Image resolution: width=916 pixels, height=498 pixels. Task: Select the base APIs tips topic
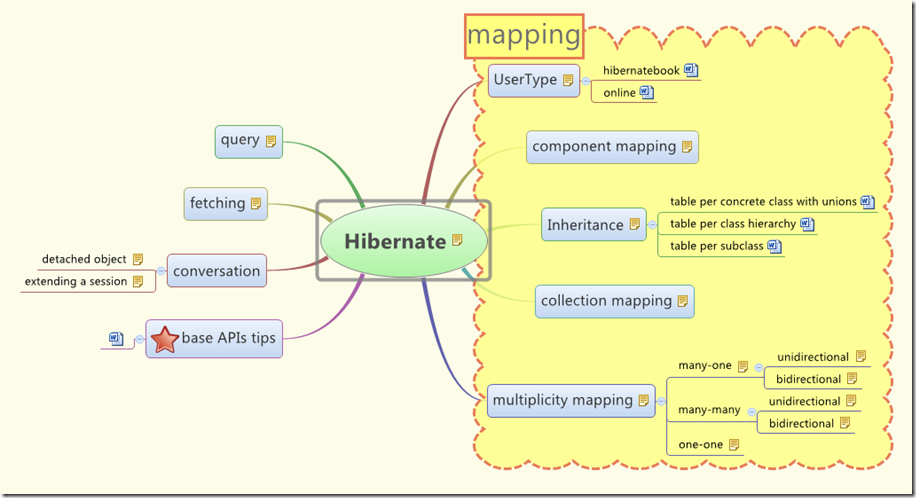[x=214, y=338]
